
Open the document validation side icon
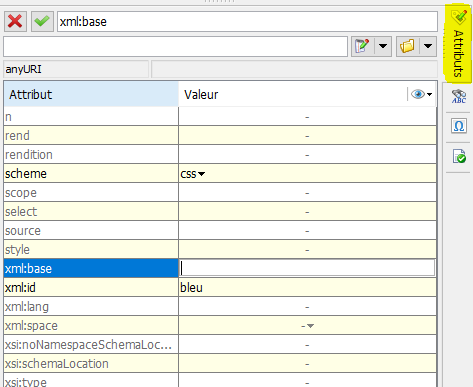click(x=459, y=156)
